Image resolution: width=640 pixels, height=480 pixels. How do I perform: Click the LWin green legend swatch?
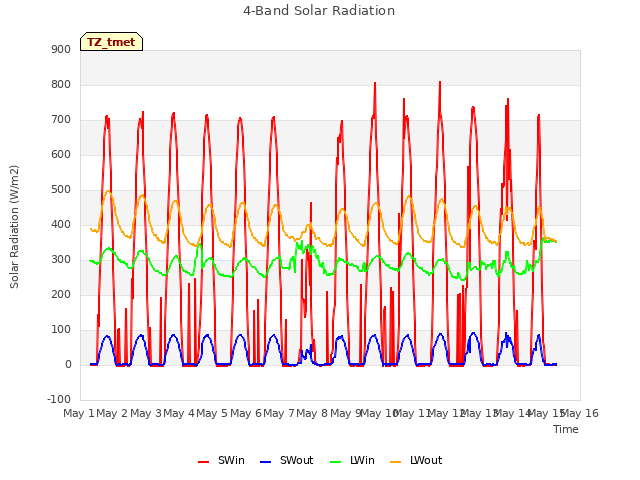point(335,462)
